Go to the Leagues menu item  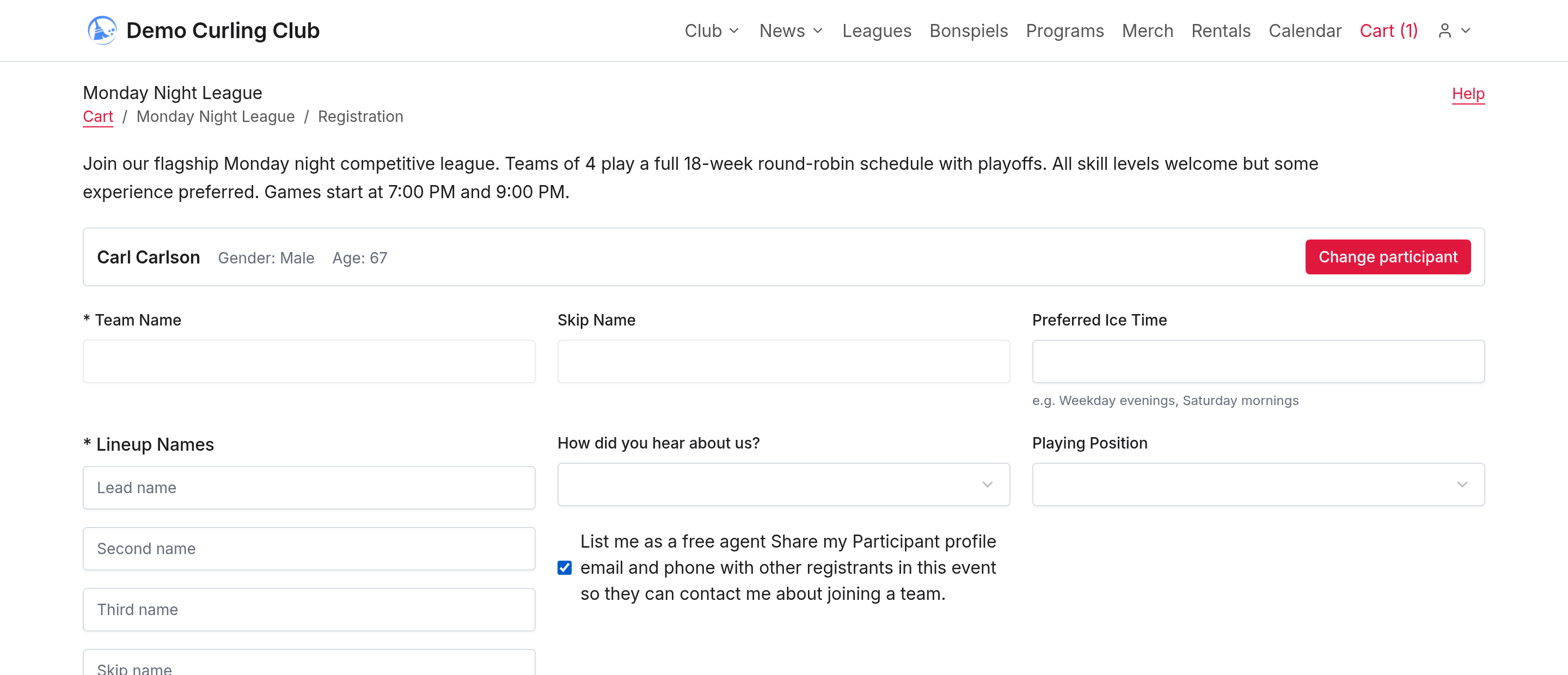tap(877, 30)
